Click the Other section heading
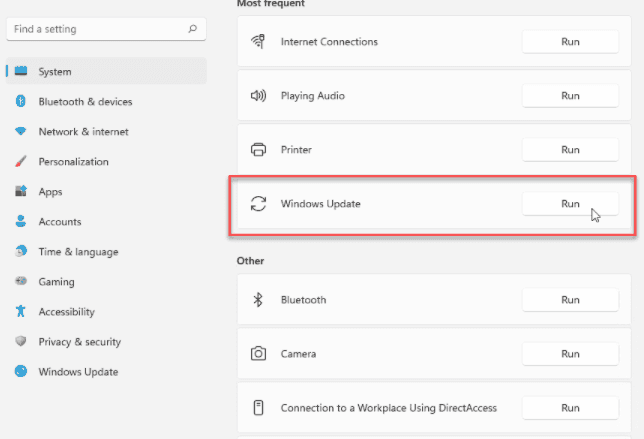The height and width of the screenshot is (439, 644). pyautogui.click(x=250, y=261)
